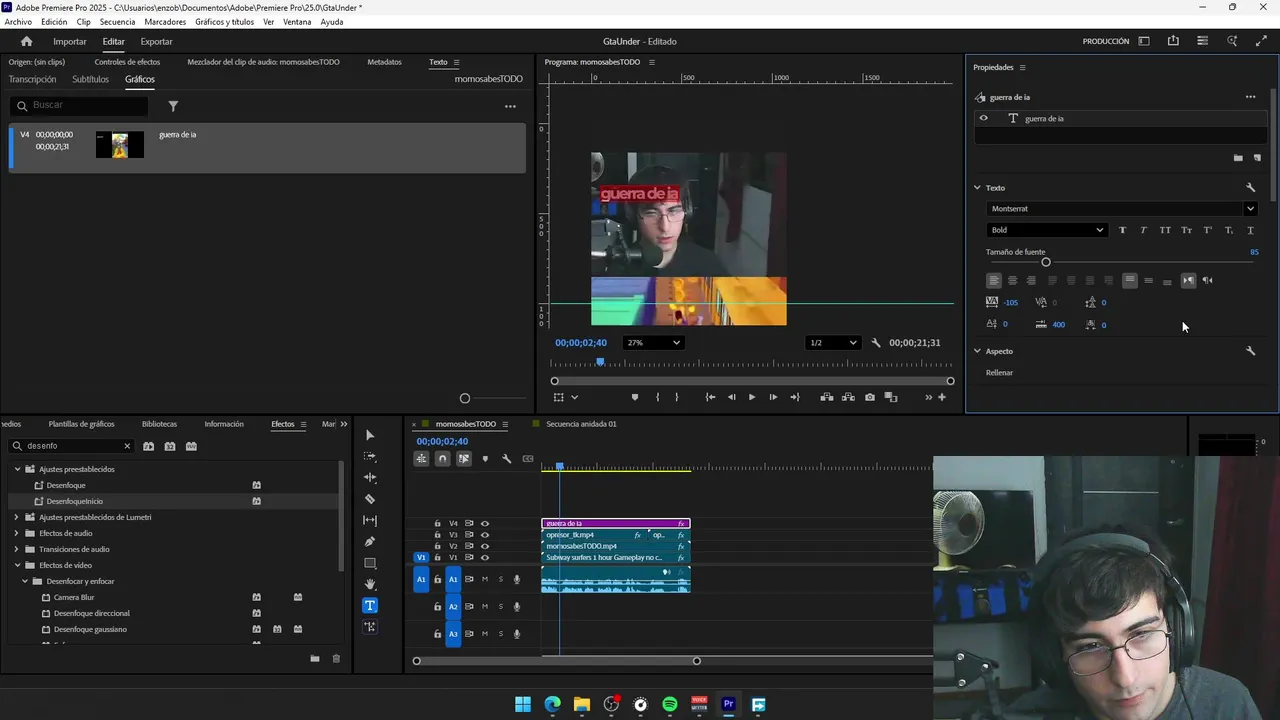Open the Controles de efectos tab
Screen dimensions: 1280x720
[127, 62]
